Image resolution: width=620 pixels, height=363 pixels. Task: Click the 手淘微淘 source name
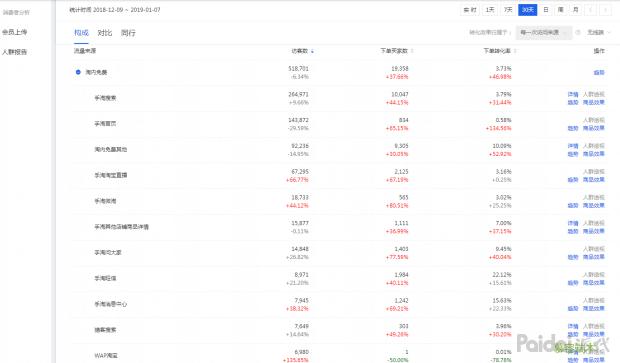pyautogui.click(x=105, y=201)
